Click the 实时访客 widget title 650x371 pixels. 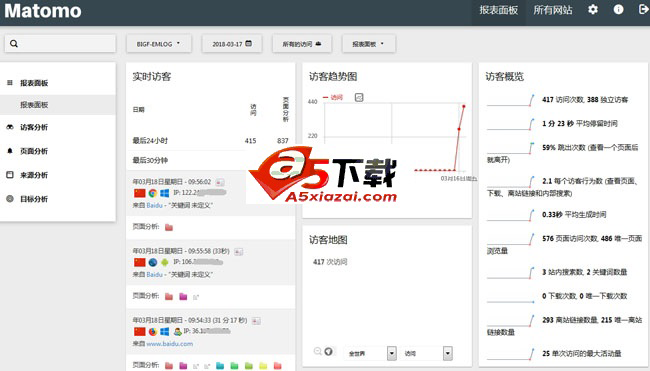click(151, 77)
